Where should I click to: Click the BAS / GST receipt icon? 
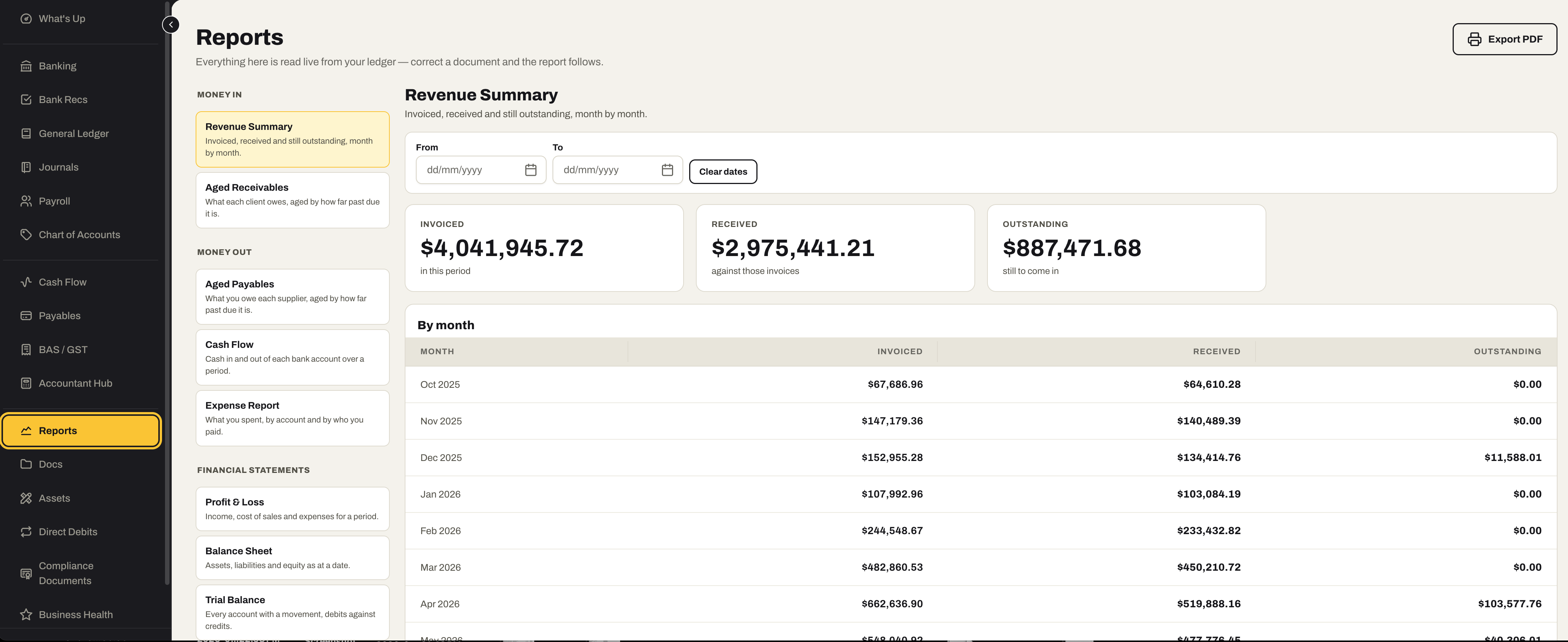(x=25, y=350)
